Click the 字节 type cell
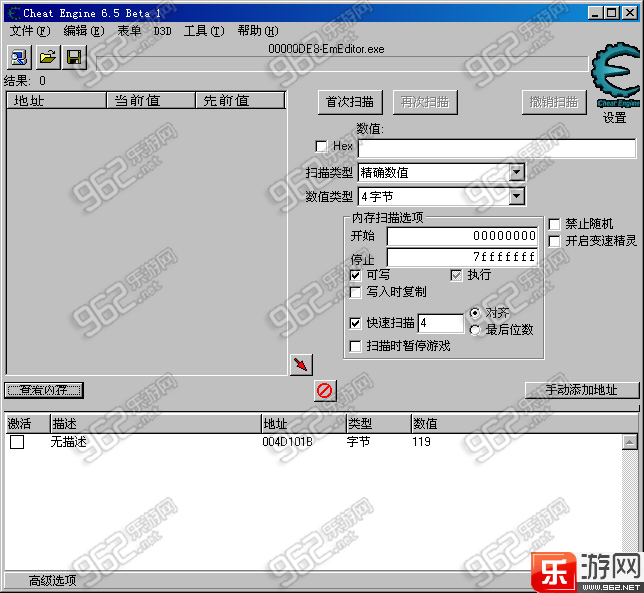 click(359, 442)
